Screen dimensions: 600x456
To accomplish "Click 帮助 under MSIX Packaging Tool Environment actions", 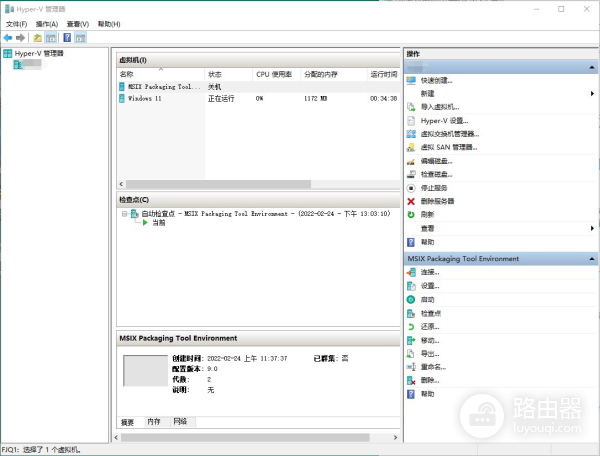I will pyautogui.click(x=427, y=394).
